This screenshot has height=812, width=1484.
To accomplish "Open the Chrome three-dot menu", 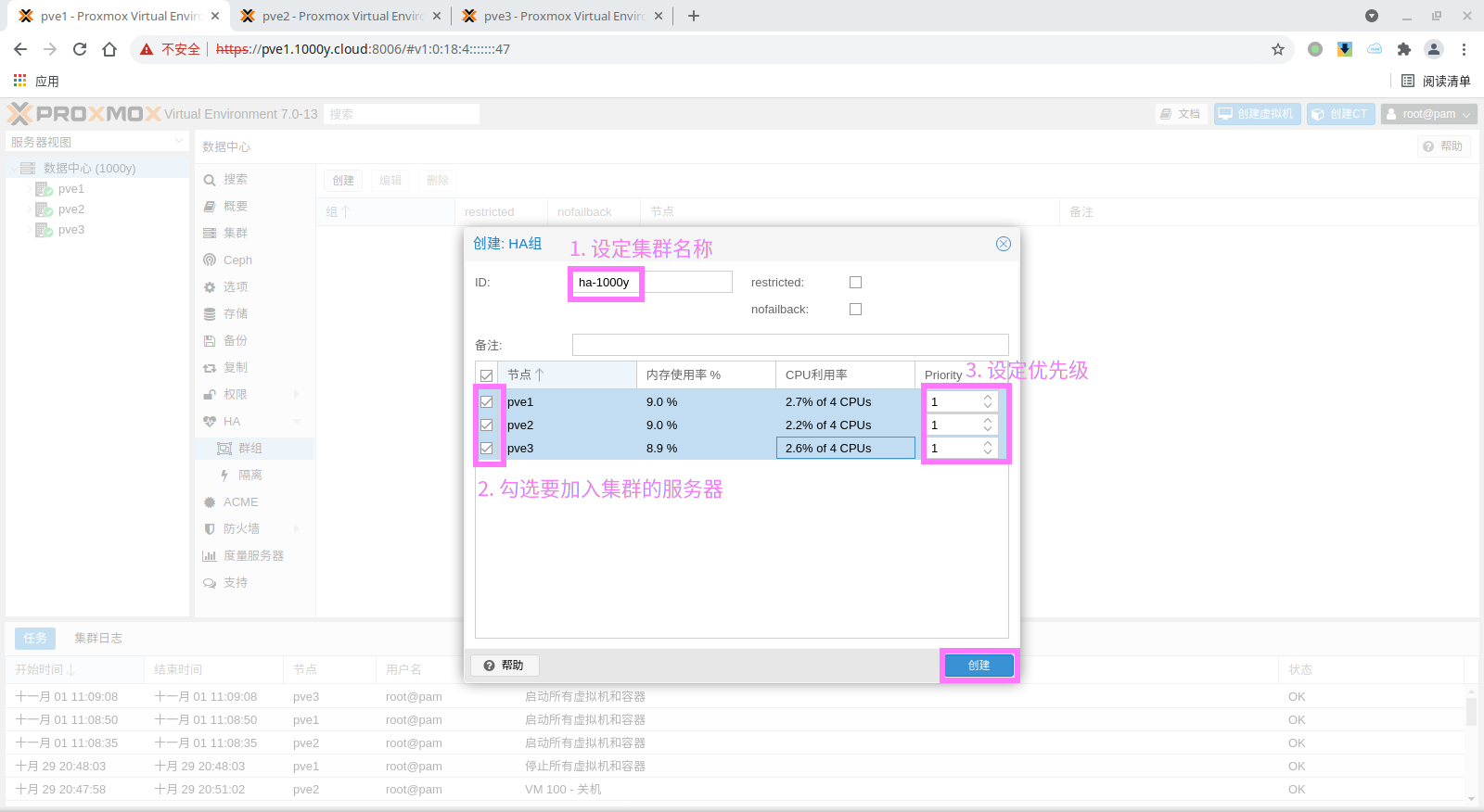I will pos(1464,49).
